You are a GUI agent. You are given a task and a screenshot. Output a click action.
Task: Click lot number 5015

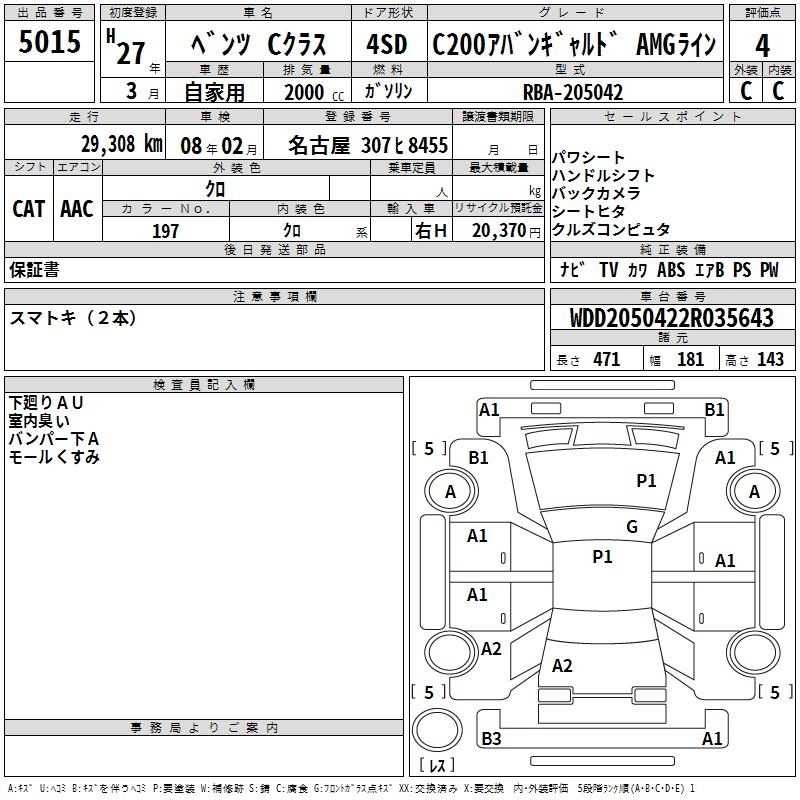49,41
